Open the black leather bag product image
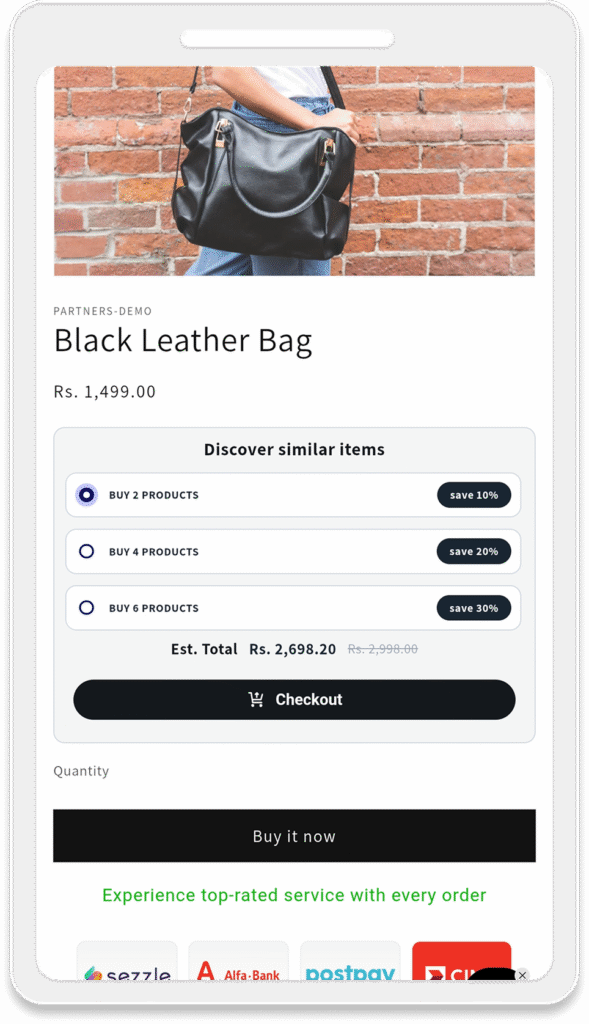The width and height of the screenshot is (589, 1024). coord(294,171)
